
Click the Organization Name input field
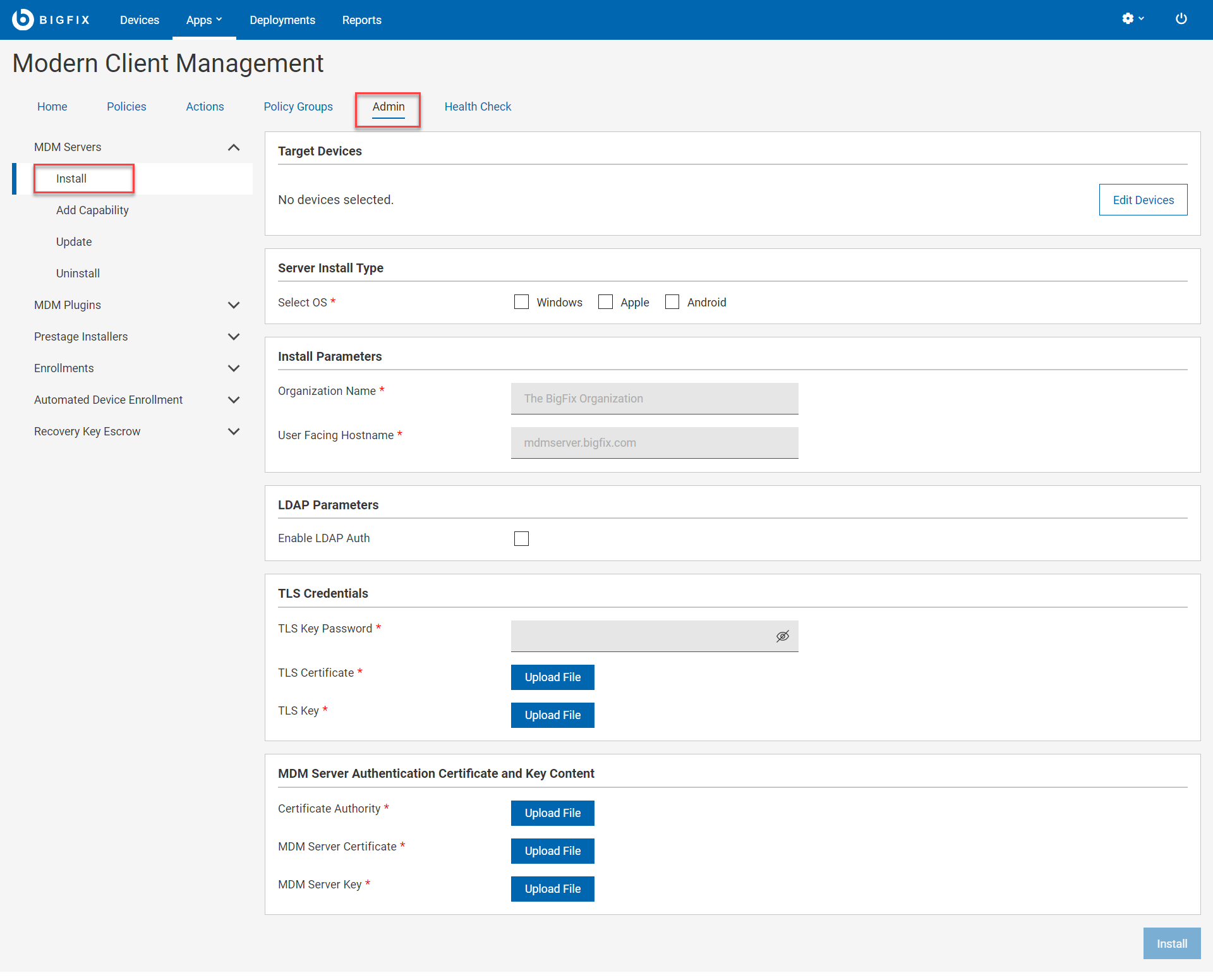click(x=655, y=399)
